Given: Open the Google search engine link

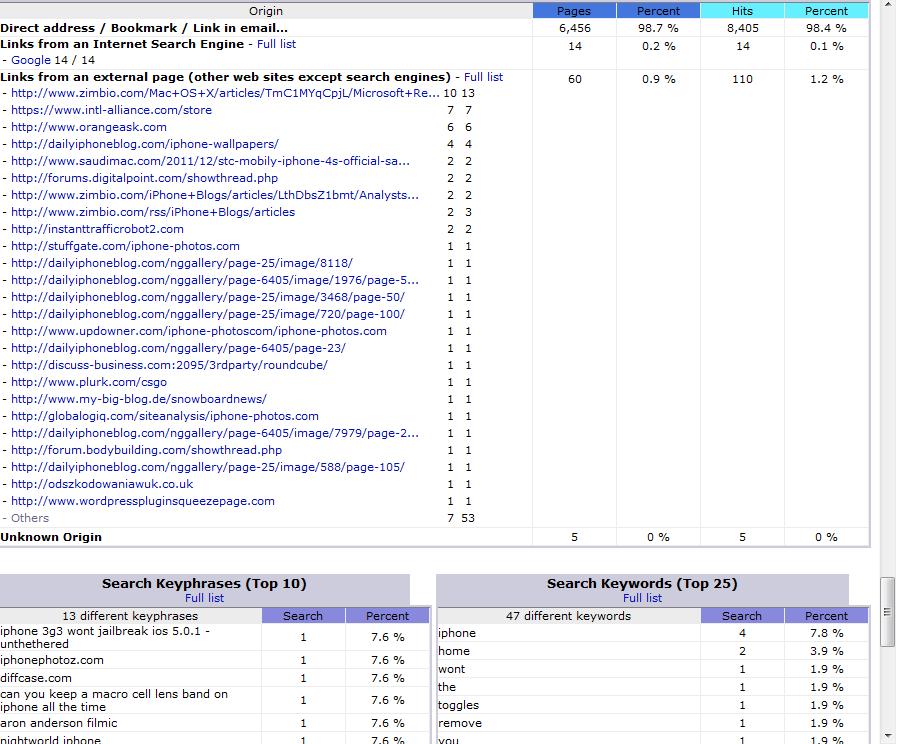Looking at the screenshot, I should pyautogui.click(x=31, y=60).
